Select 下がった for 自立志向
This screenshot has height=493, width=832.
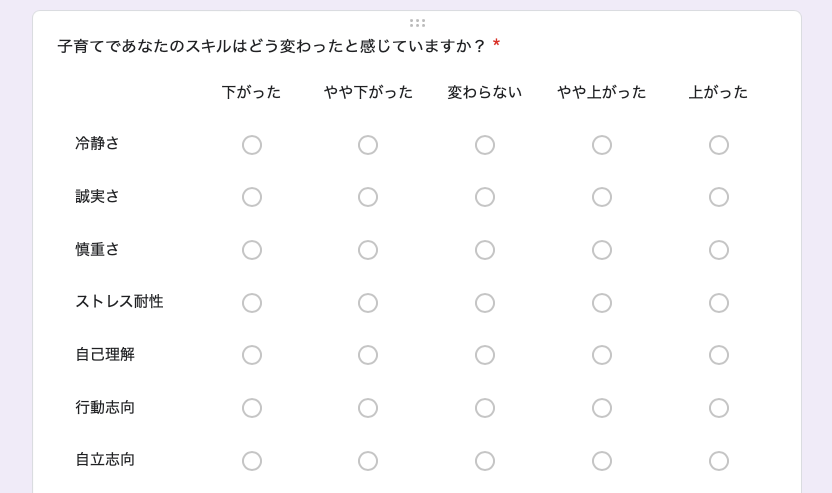(252, 461)
